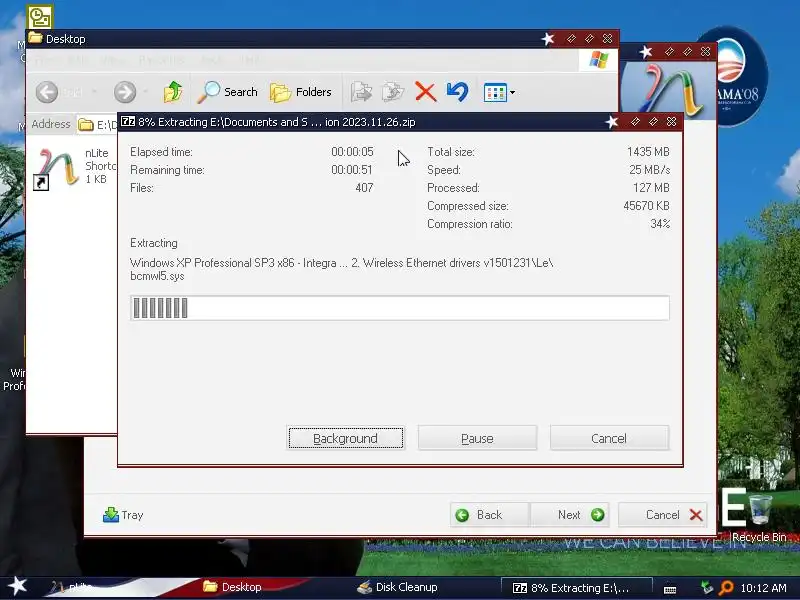Click the "1435 MB" total size value
Screen dimensions: 800x600
(x=648, y=152)
